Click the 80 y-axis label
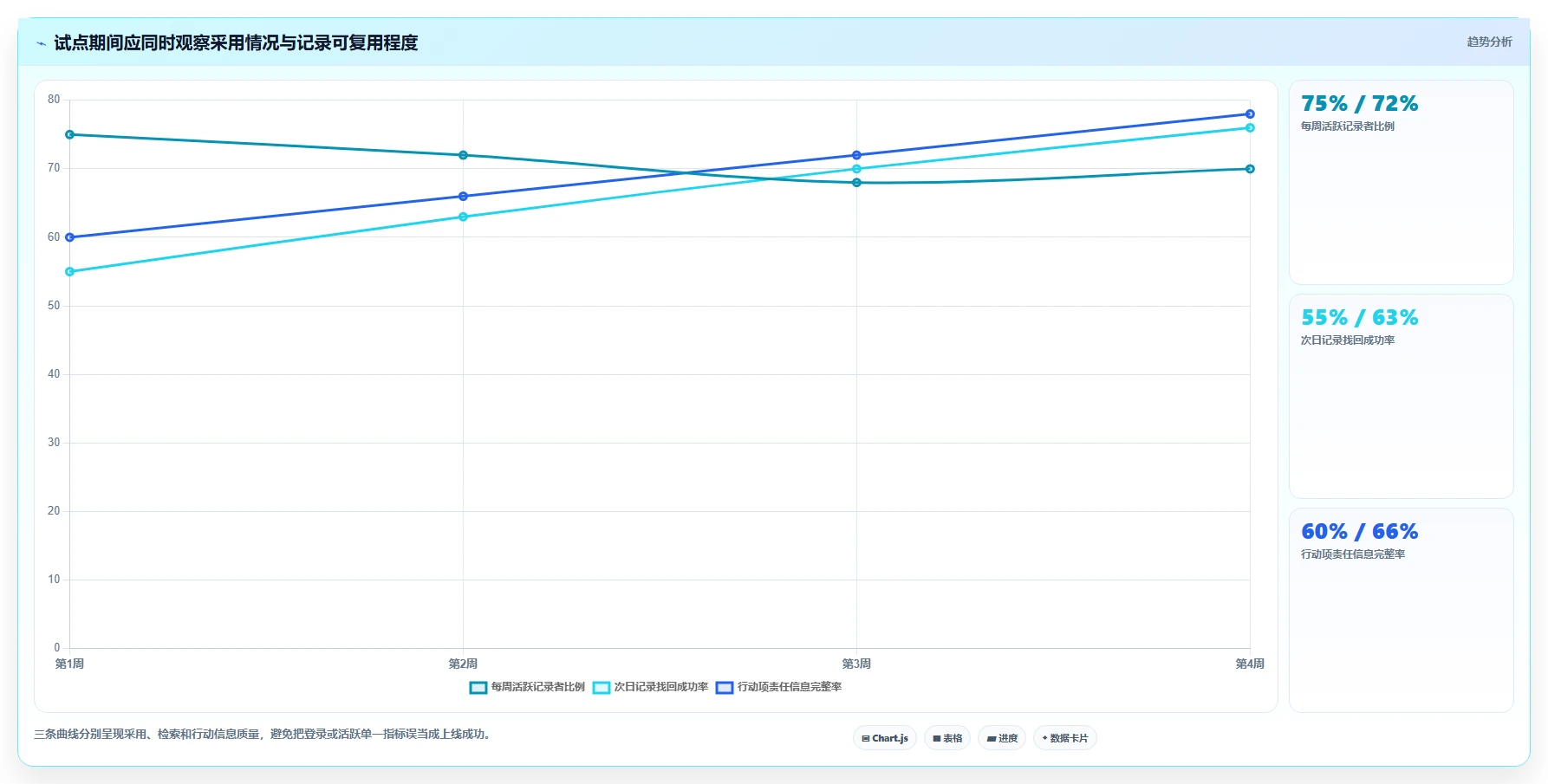Screen dimensions: 1548x784 click(x=54, y=100)
